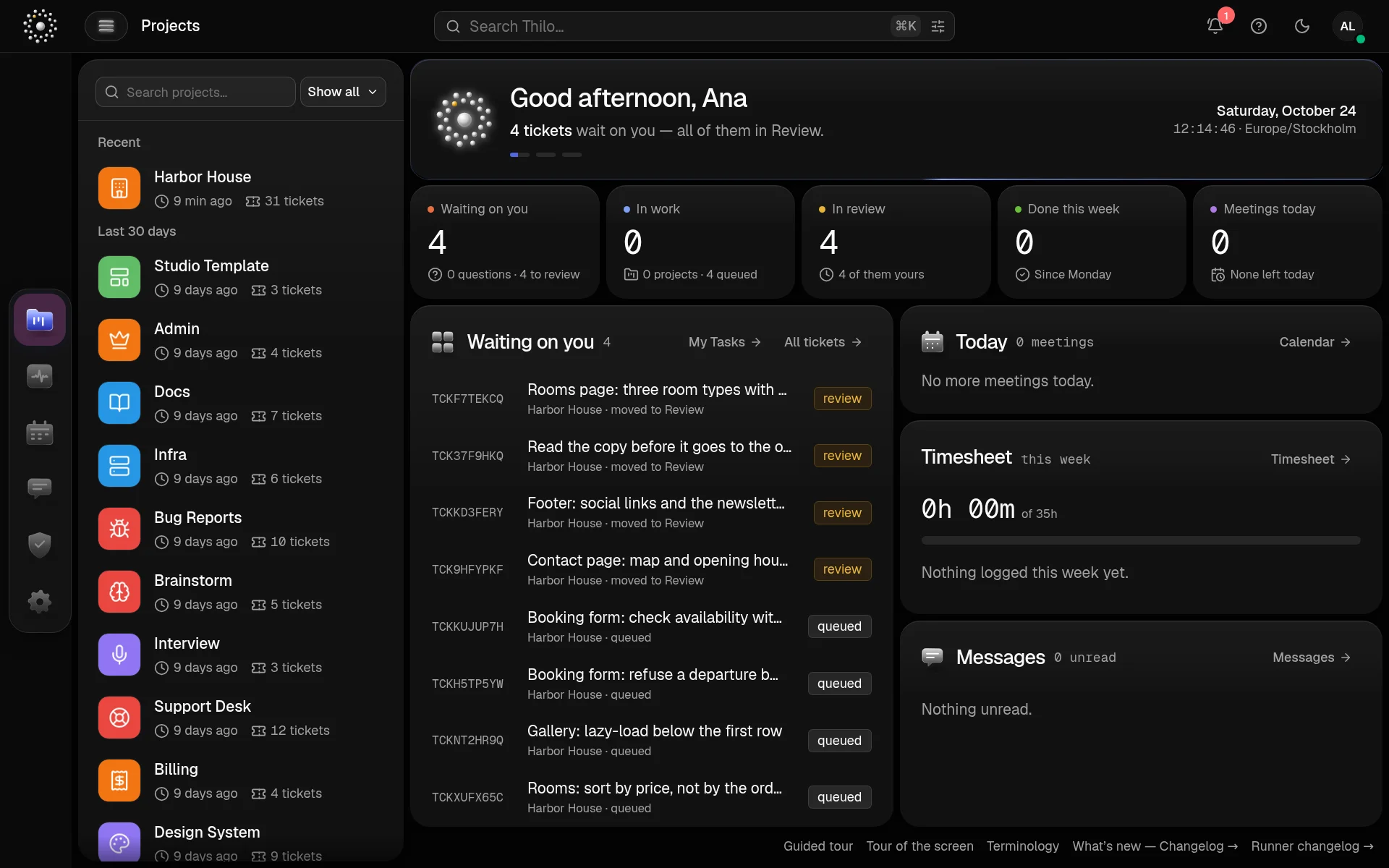Open the Studio Template project
The width and height of the screenshot is (1389, 868).
[241, 277]
